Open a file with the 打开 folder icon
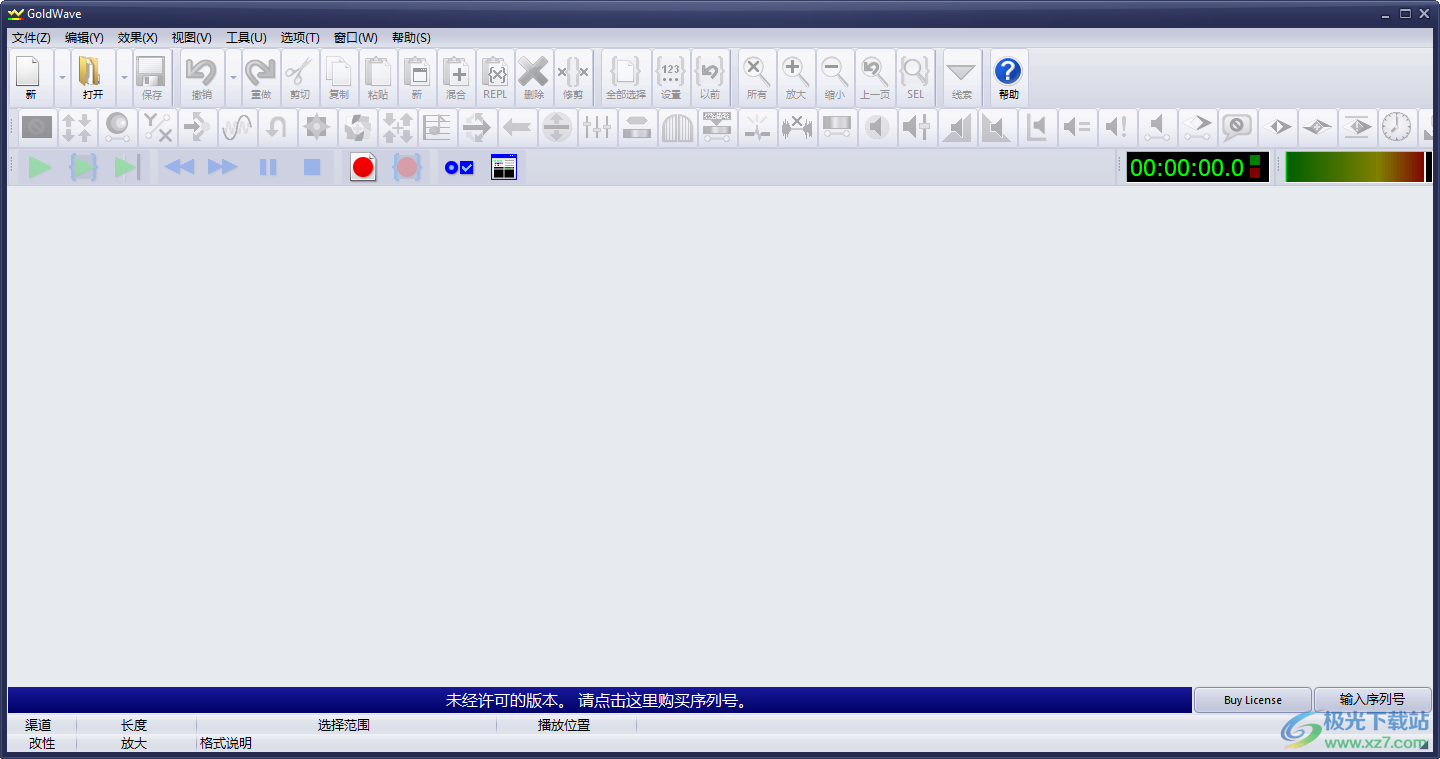This screenshot has height=759, width=1440. coord(92,78)
